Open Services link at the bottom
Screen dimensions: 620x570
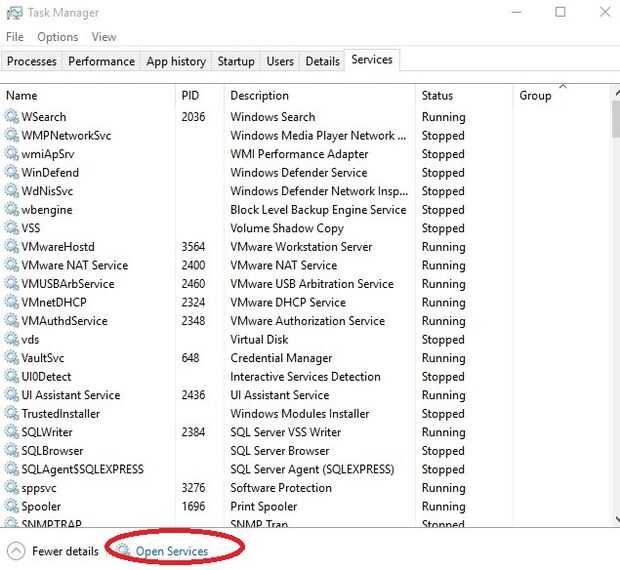[x=172, y=551]
